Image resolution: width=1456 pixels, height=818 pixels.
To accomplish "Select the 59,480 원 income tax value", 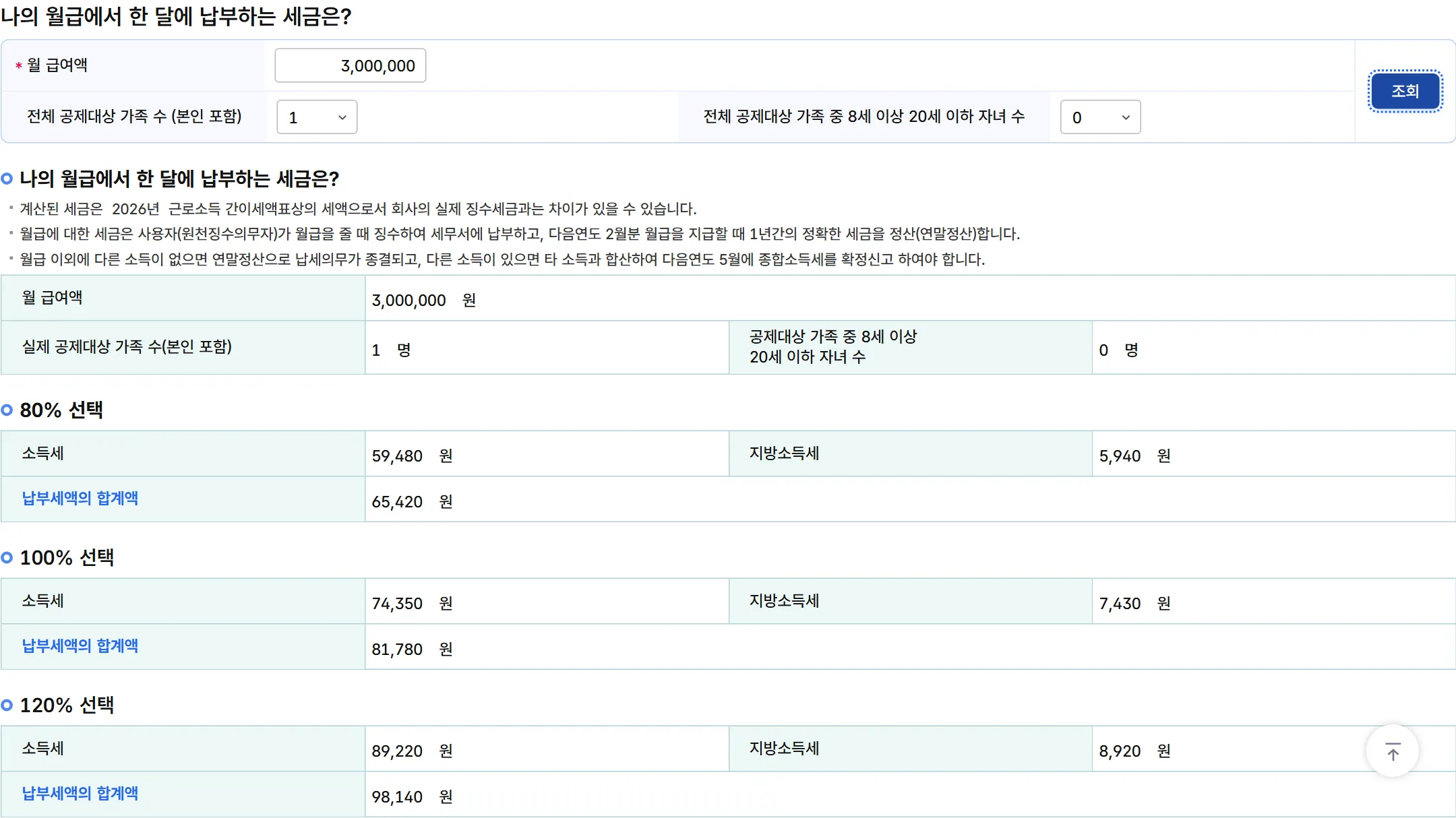I will click(x=413, y=456).
